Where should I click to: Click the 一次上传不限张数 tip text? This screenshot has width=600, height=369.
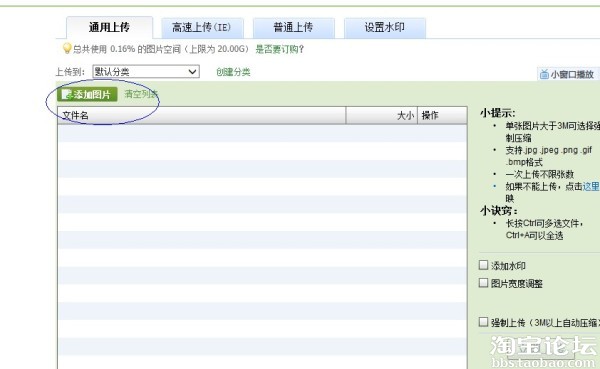(x=540, y=175)
